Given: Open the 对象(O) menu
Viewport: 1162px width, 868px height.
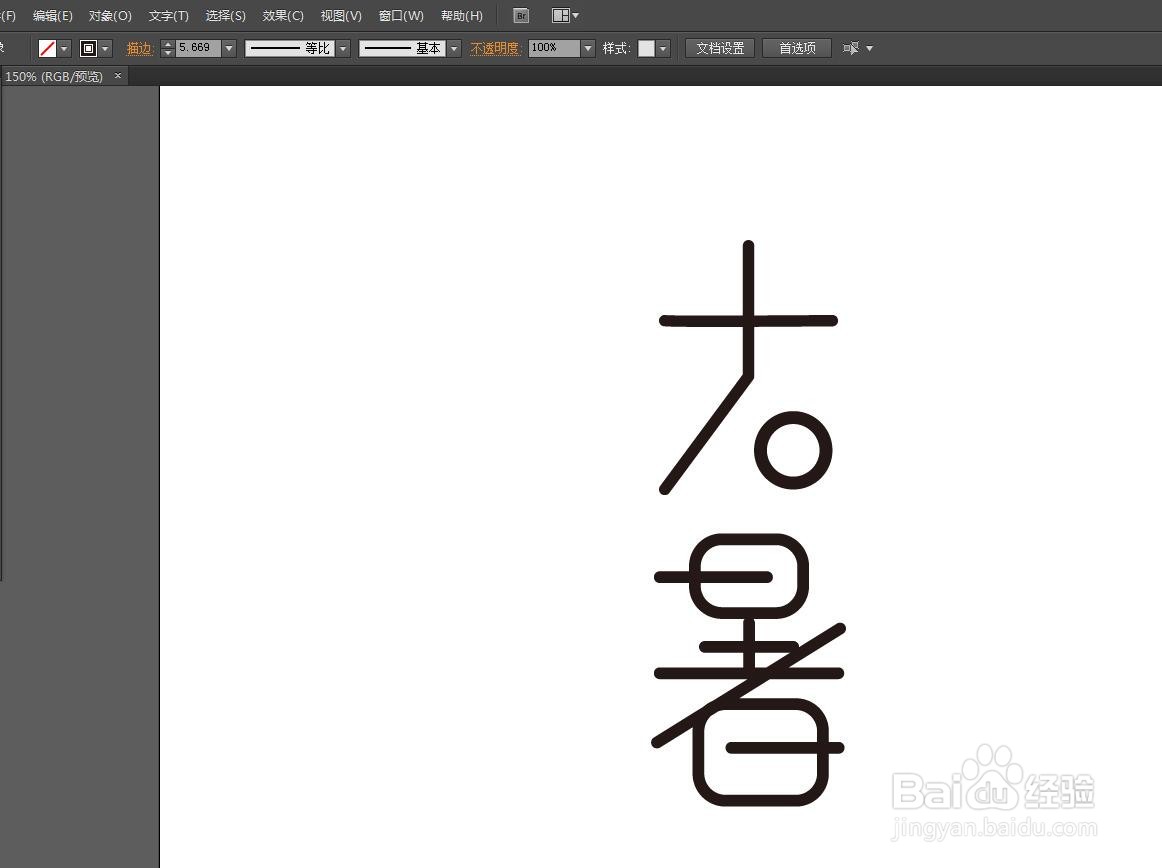Looking at the screenshot, I should coord(110,16).
